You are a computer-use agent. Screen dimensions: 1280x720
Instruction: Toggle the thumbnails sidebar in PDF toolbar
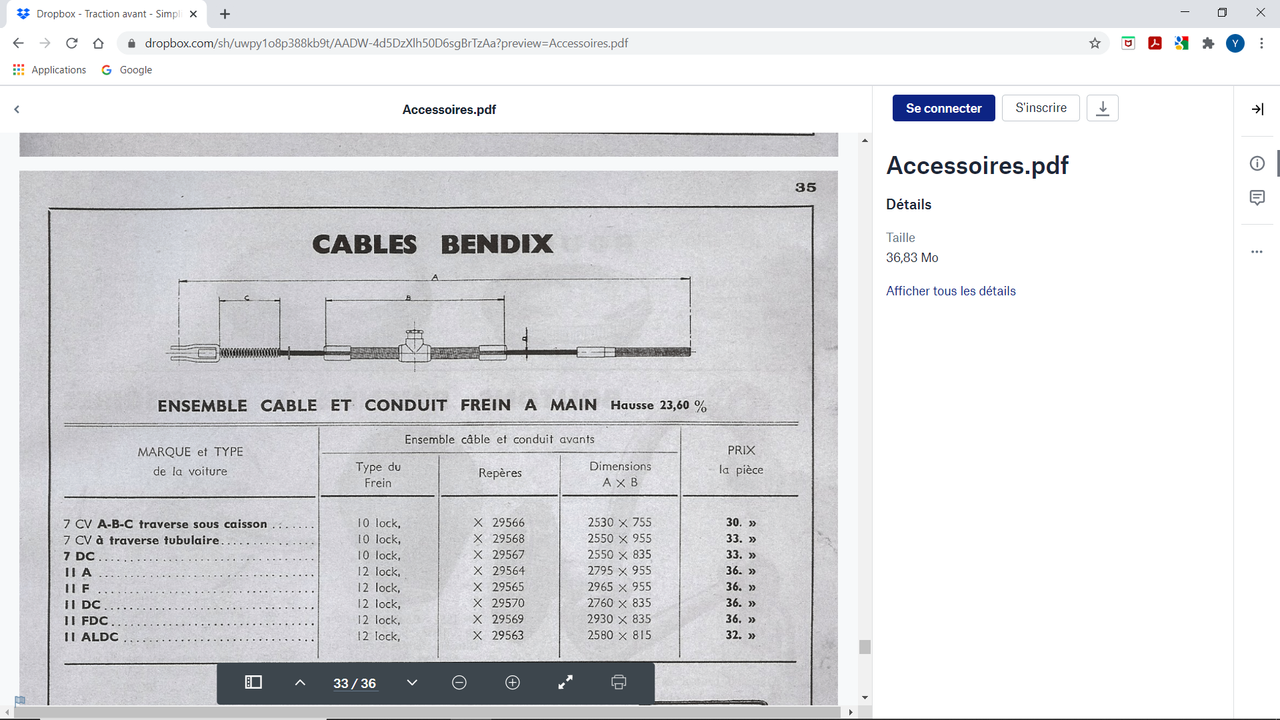click(253, 682)
